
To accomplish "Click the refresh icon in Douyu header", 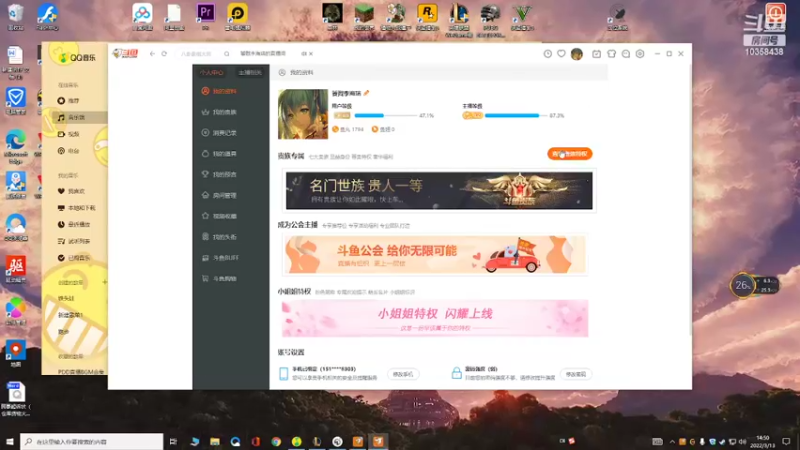I will [164, 54].
